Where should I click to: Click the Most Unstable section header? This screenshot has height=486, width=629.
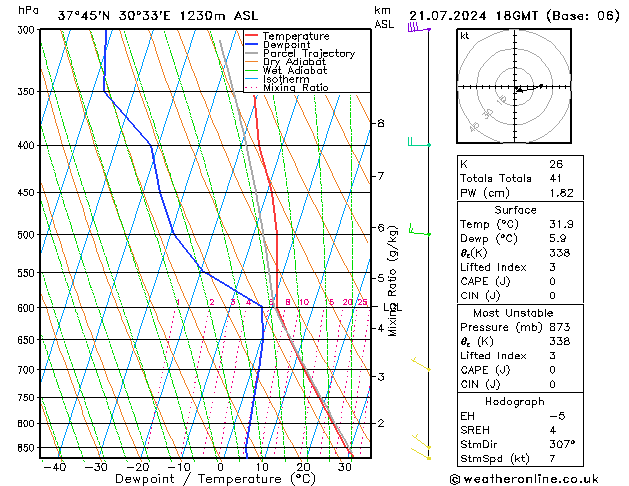515,313
